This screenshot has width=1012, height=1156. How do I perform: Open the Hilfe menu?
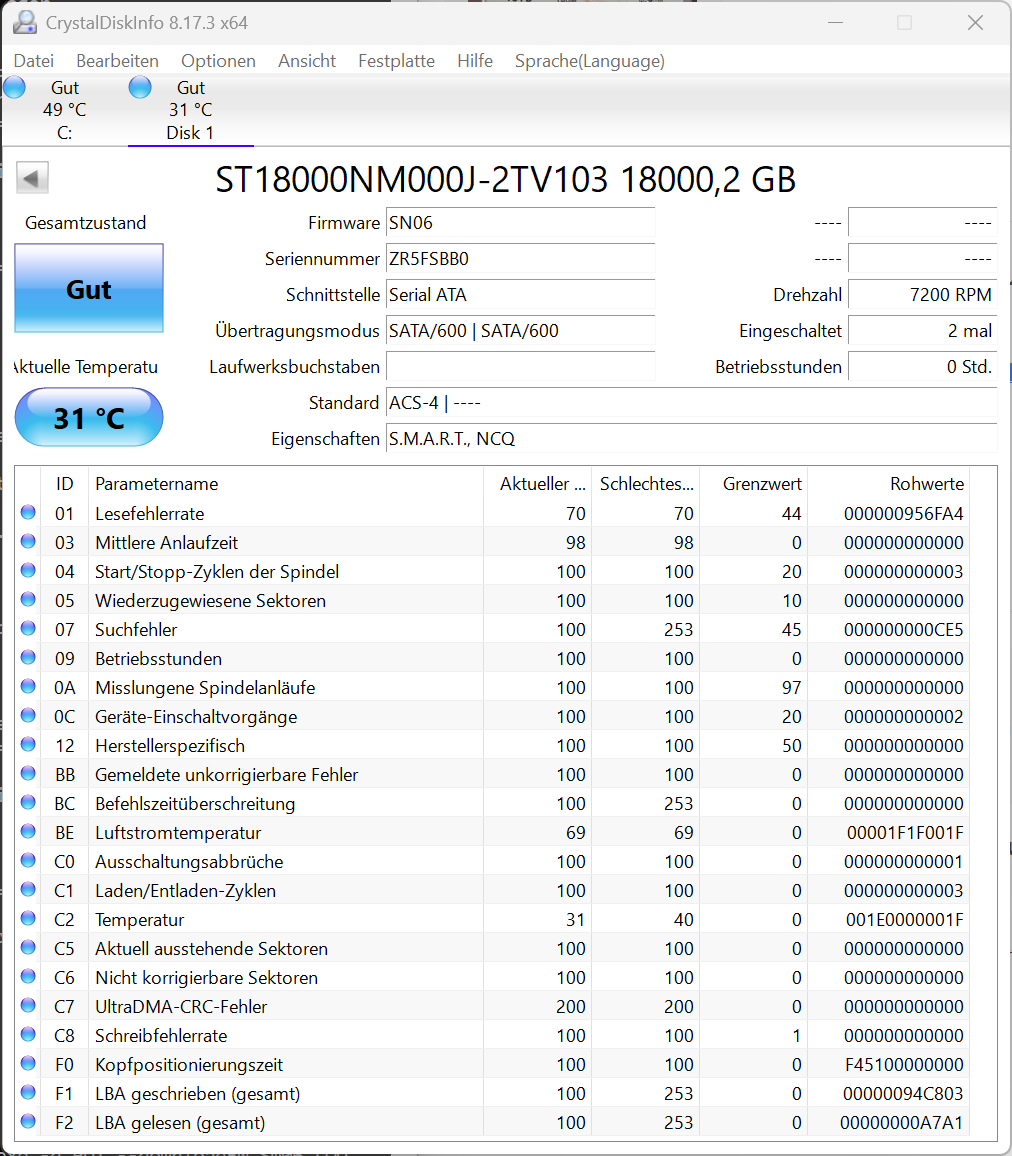click(x=475, y=60)
